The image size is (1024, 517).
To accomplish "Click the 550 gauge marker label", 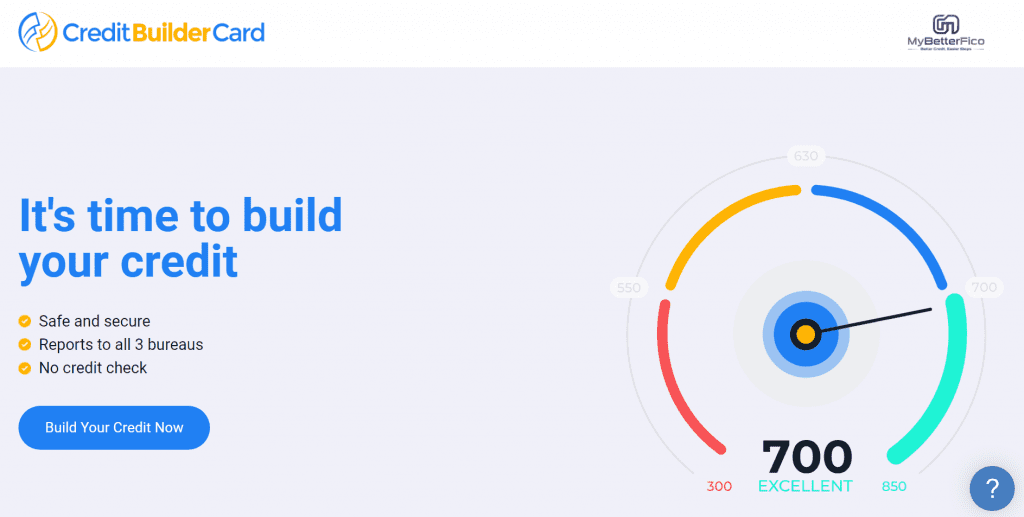I will 628,288.
